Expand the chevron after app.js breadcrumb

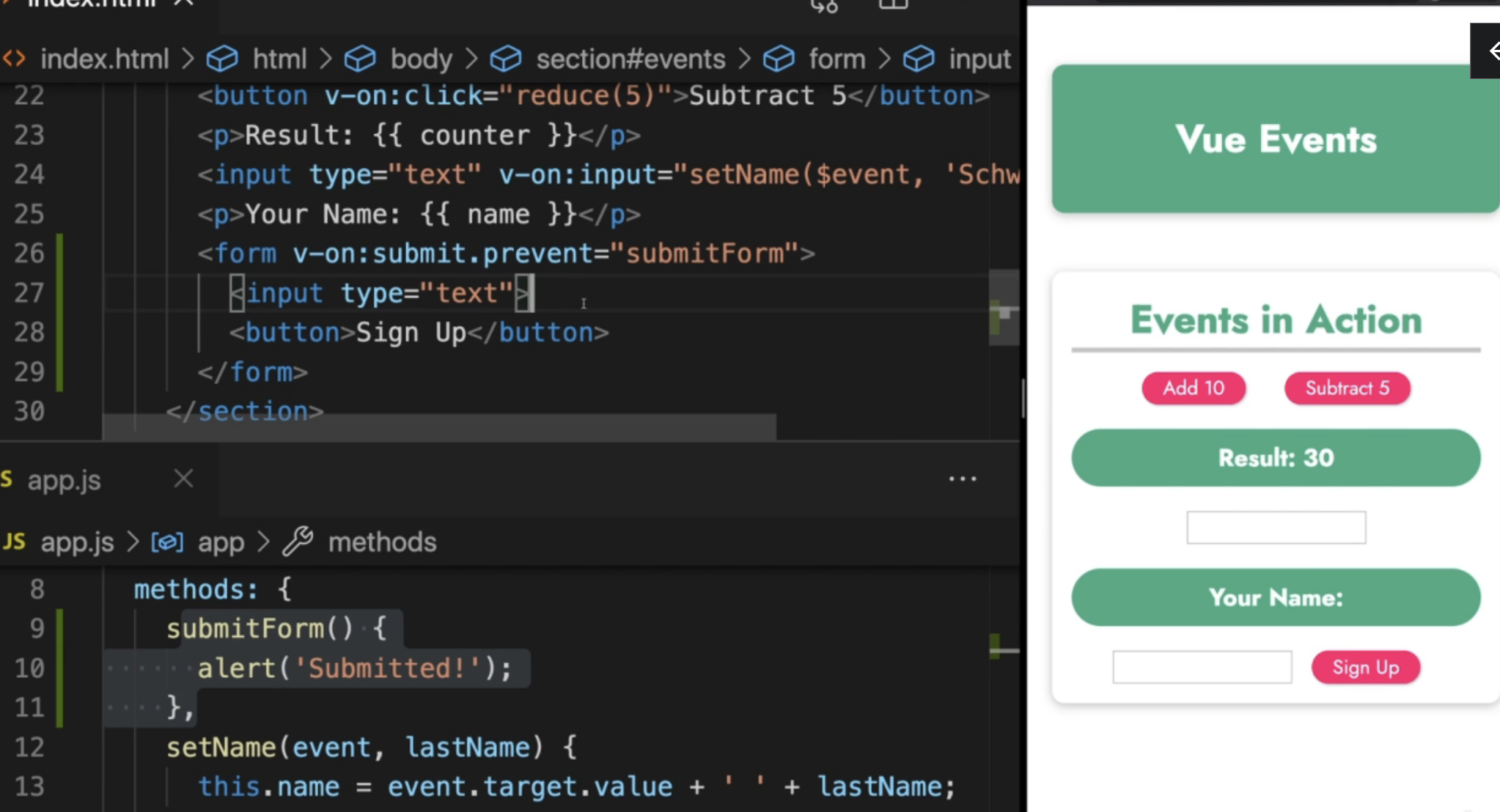(133, 542)
